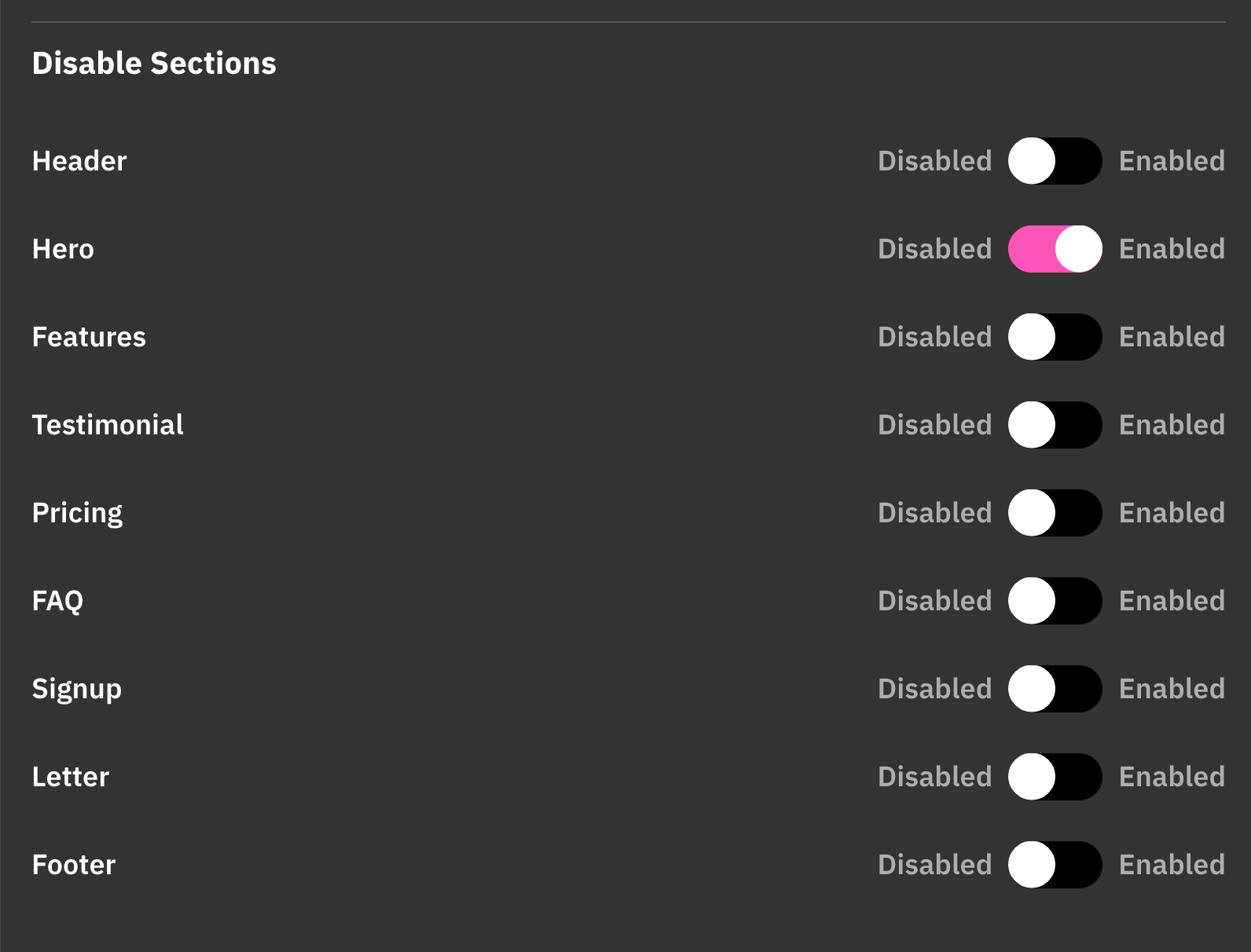Choose the Enabled label for Pricing
Screen dimensions: 1251x952
coord(1172,513)
